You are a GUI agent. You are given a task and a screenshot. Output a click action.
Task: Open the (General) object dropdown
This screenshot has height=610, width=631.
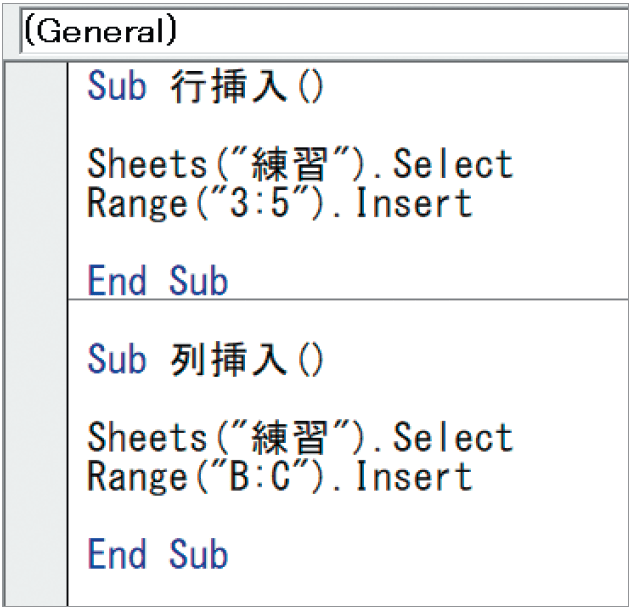[324, 32]
